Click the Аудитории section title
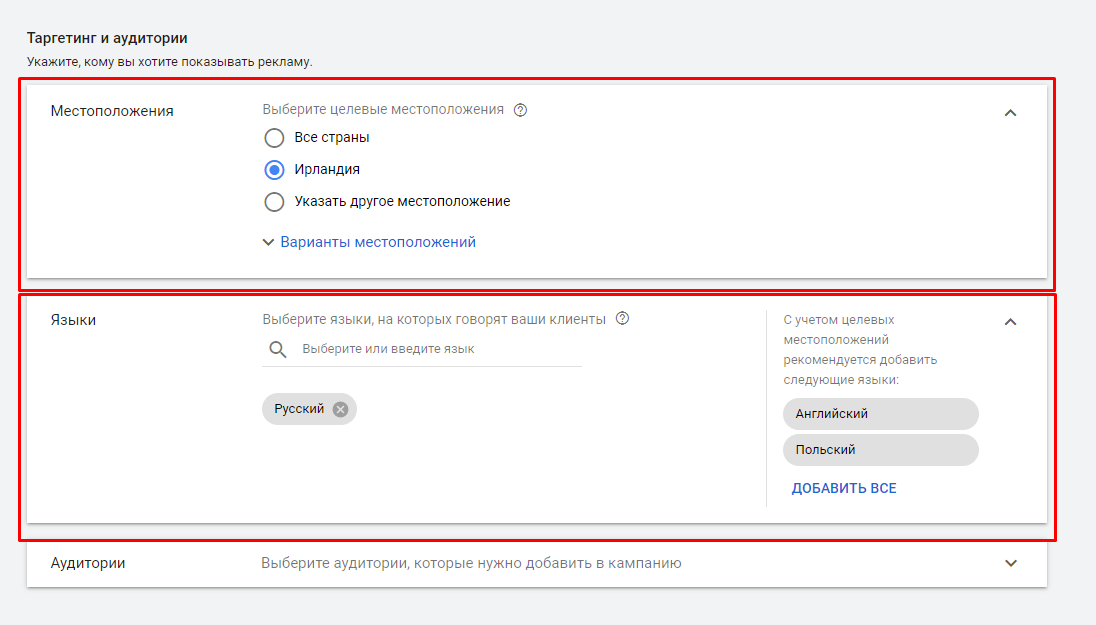This screenshot has width=1096, height=625. tap(88, 563)
